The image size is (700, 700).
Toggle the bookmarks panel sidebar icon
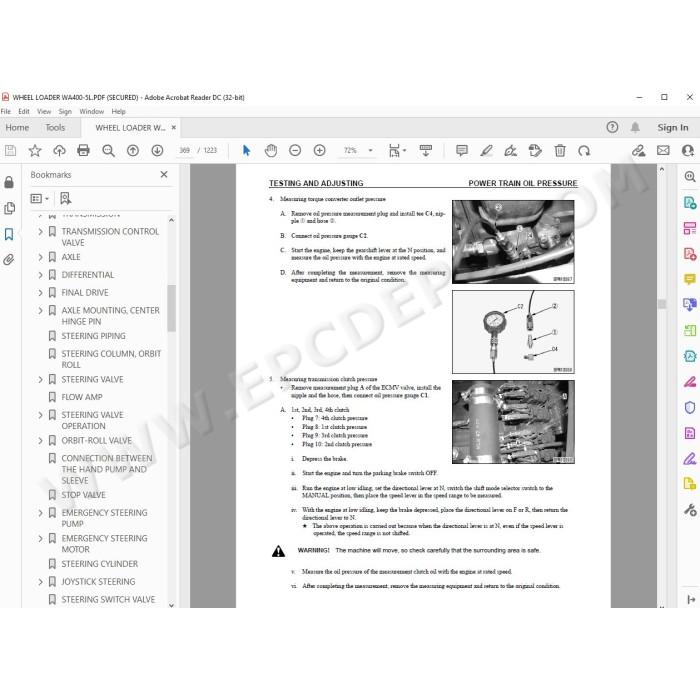coord(9,234)
